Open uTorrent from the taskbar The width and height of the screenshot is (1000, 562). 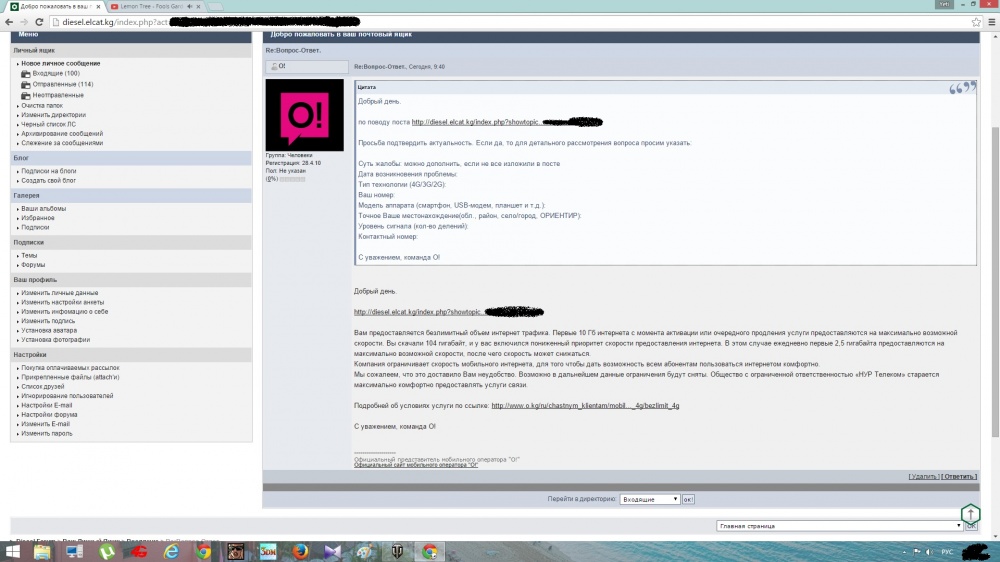point(107,551)
